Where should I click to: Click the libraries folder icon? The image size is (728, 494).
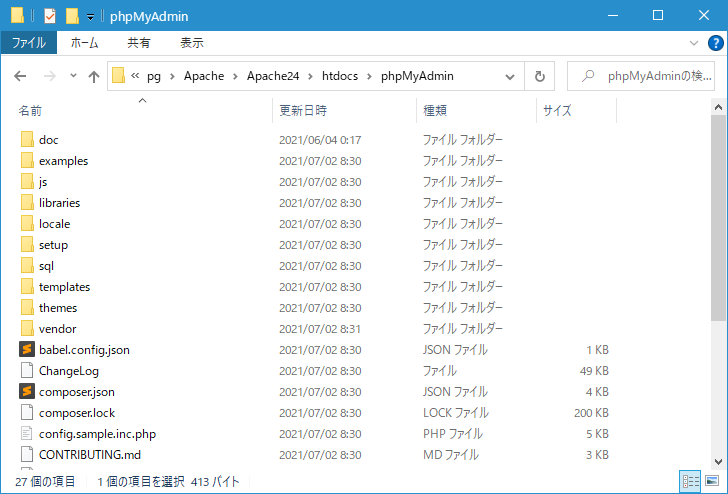click(27, 202)
